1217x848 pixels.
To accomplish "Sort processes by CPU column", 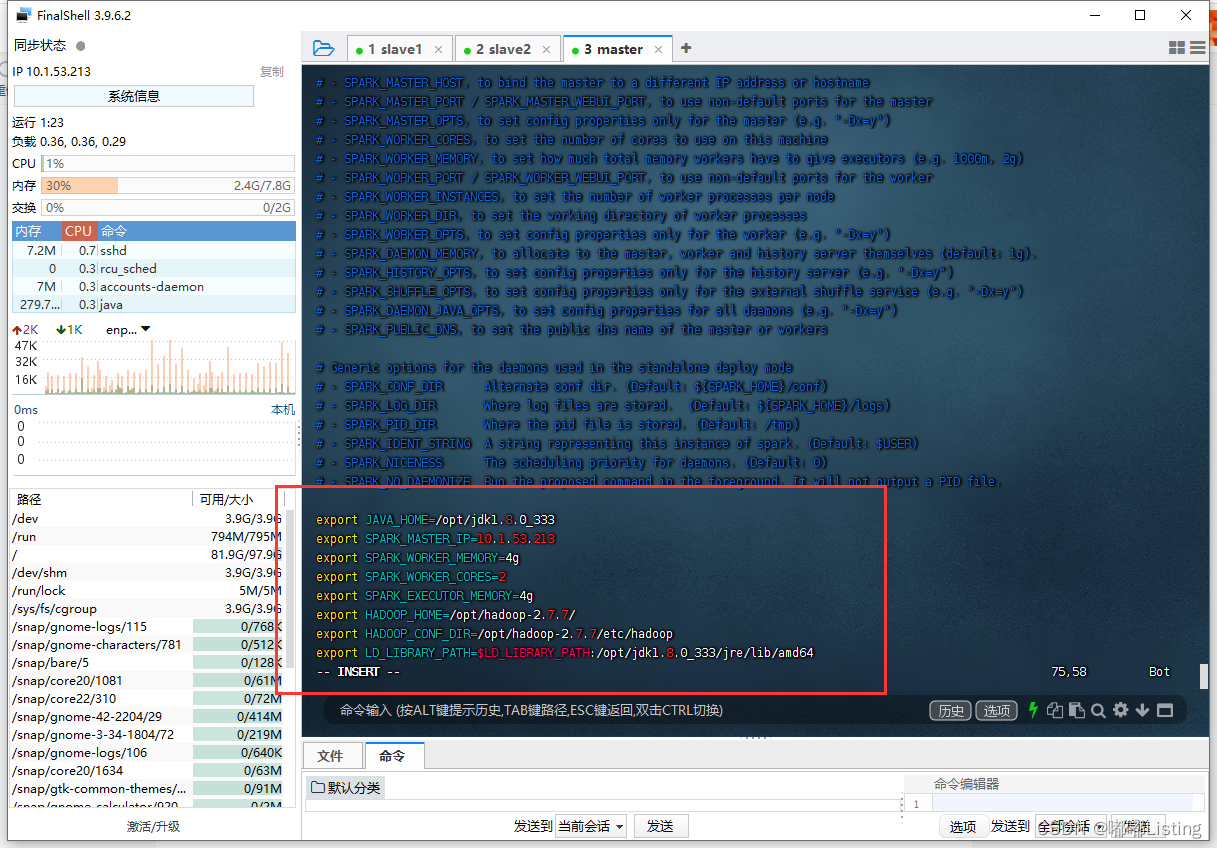I will pyautogui.click(x=78, y=231).
